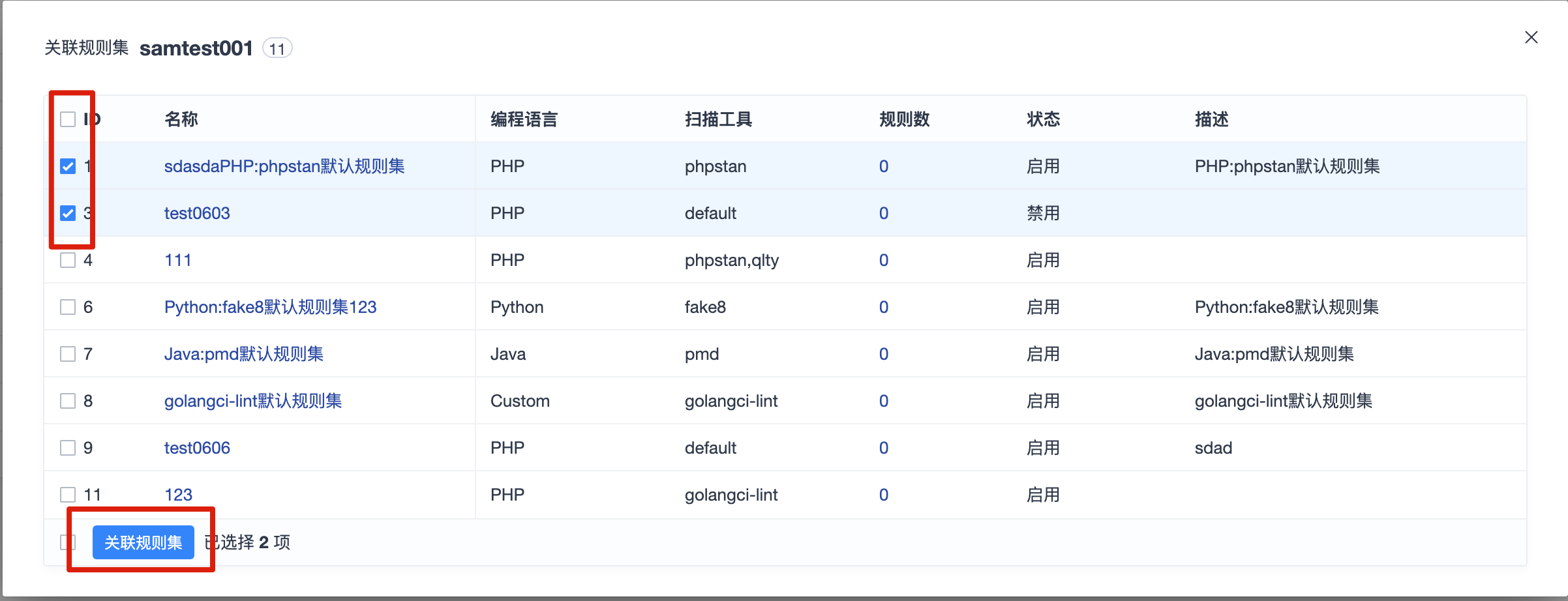Open the Python:fake8默认规则集123 link

coord(271,307)
